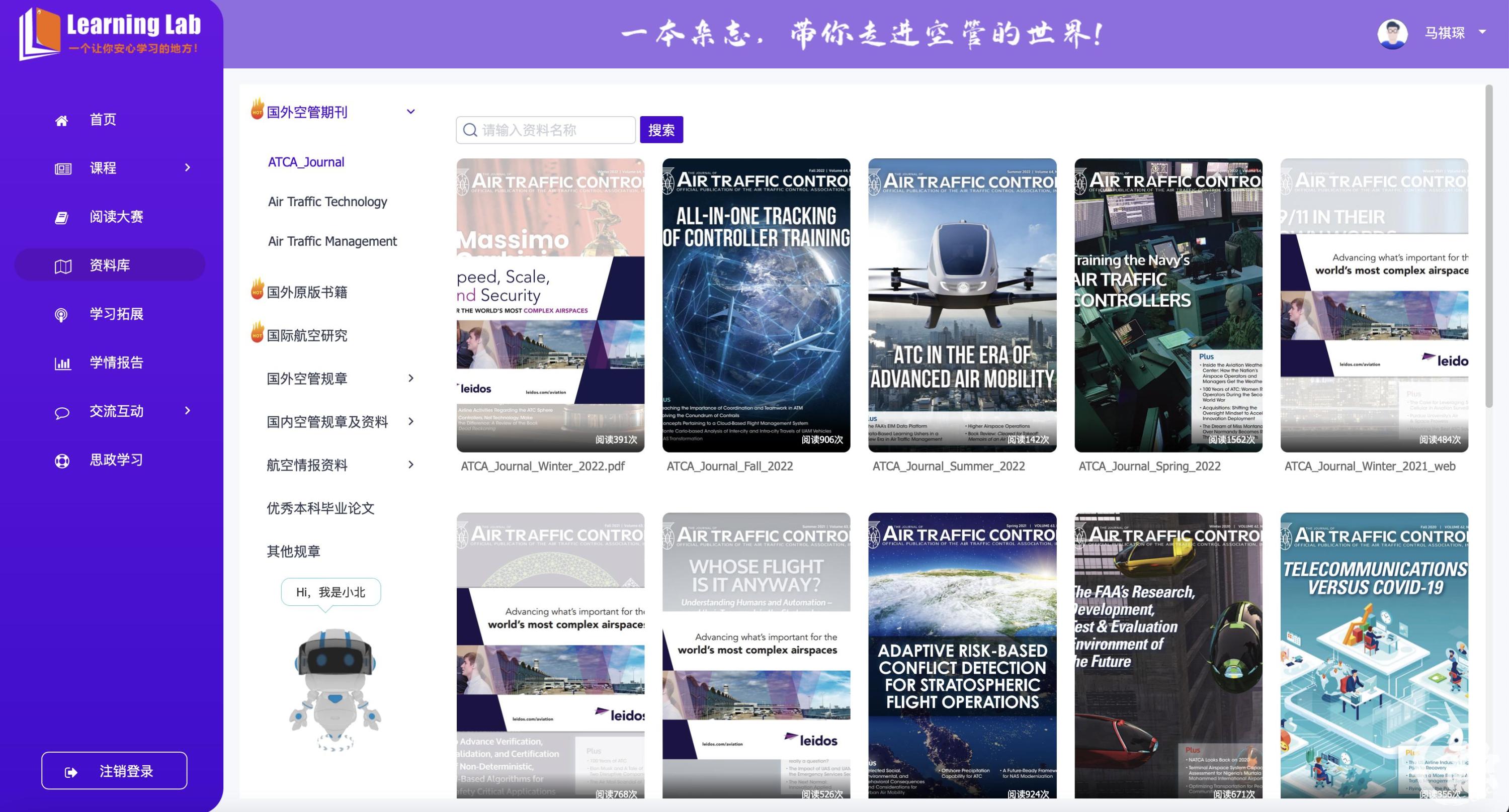Expand the 航空情报资料 submenu arrow
This screenshot has width=1509, height=812.
[410, 465]
